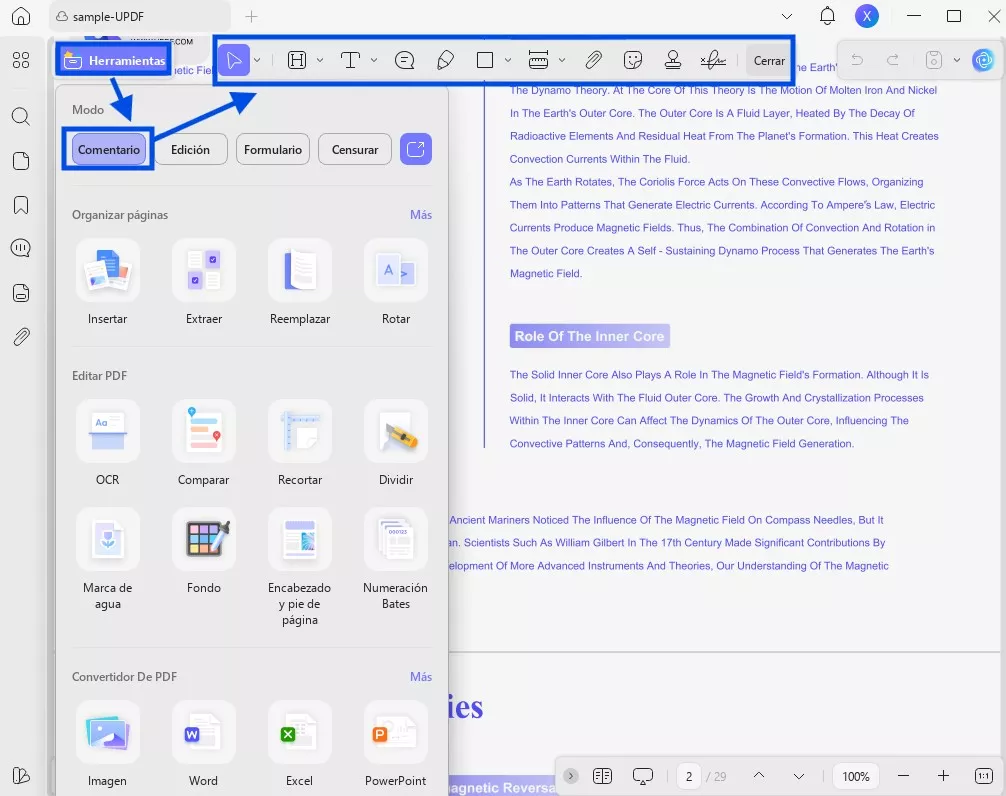Open the Numeración Bates tool
The width and height of the screenshot is (1006, 796).
pyautogui.click(x=396, y=559)
